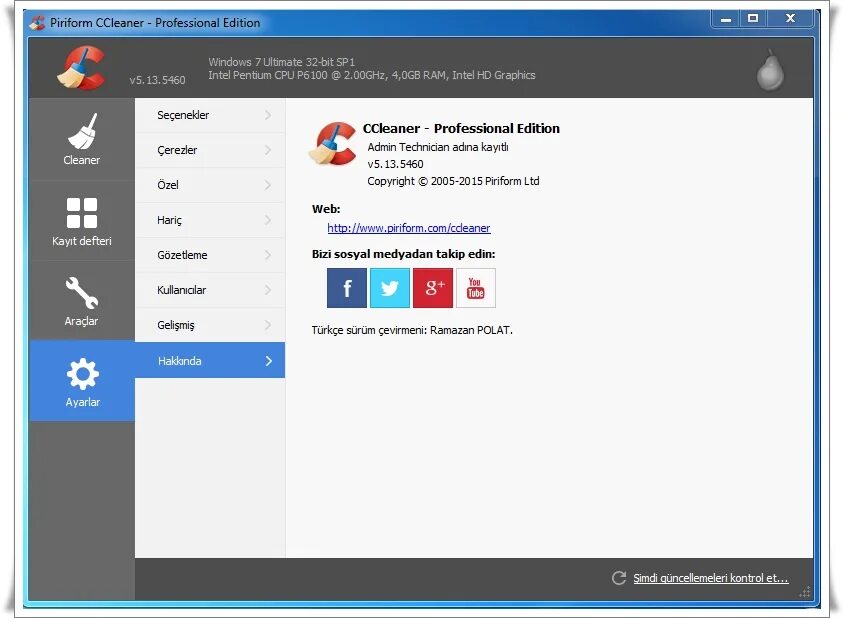Viewport: 844px width, 618px height.
Task: Switch to Özel tab
Action: tap(210, 185)
